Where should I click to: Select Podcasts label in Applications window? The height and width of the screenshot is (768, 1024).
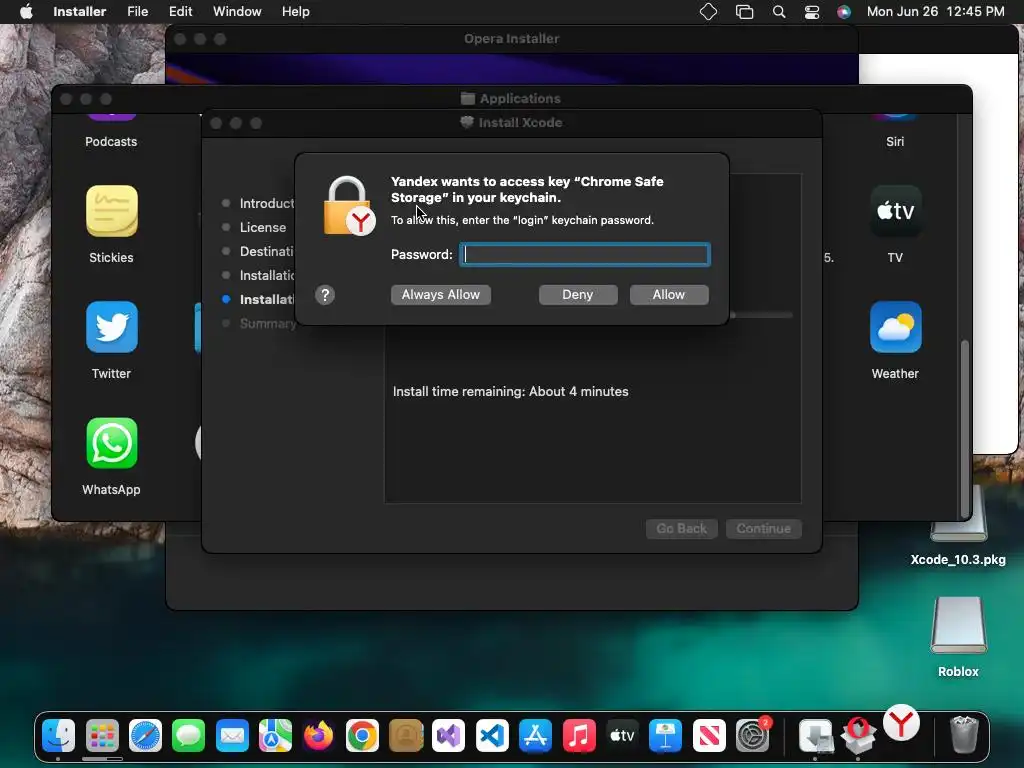point(111,142)
